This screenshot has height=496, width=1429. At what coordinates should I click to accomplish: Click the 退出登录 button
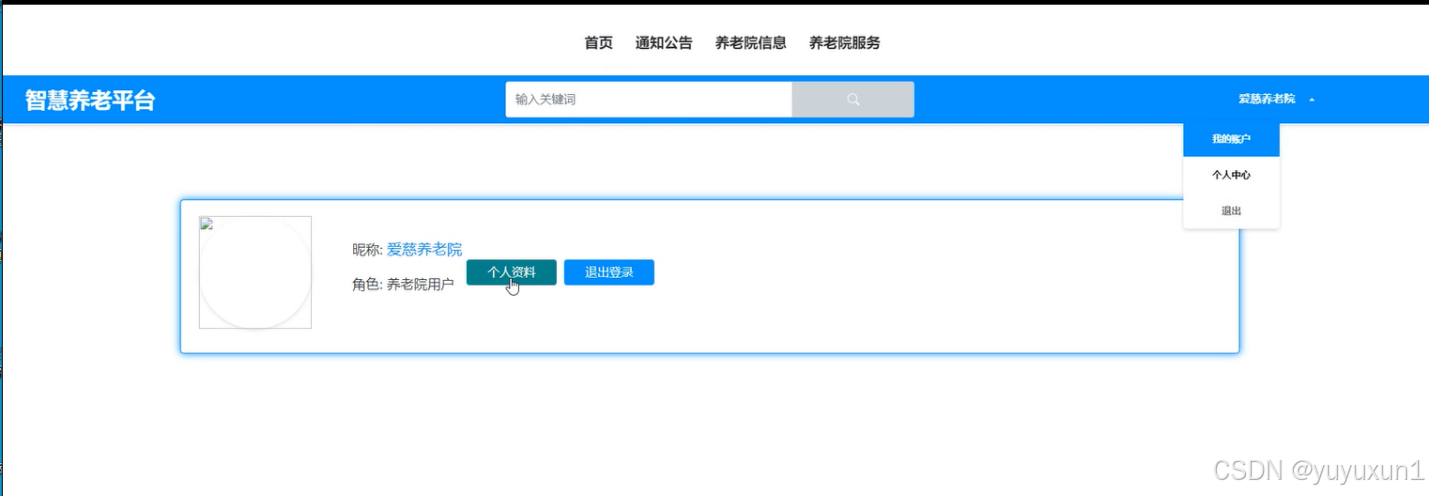(x=609, y=272)
